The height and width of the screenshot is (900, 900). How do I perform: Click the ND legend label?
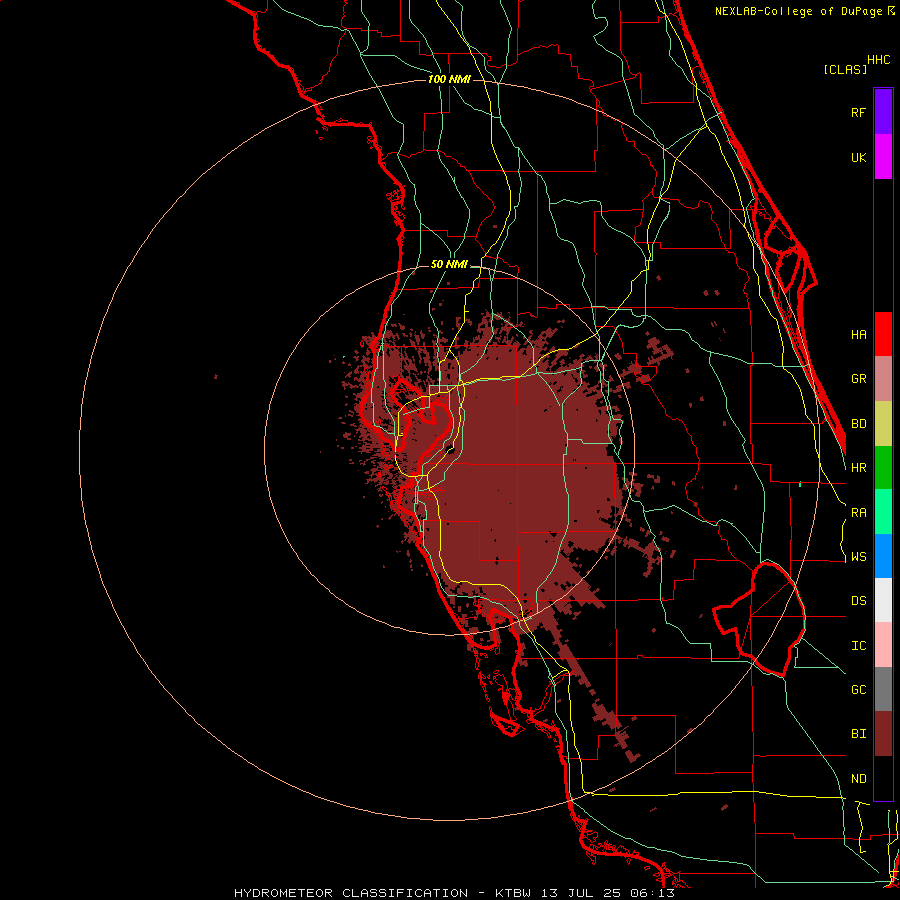pos(858,779)
